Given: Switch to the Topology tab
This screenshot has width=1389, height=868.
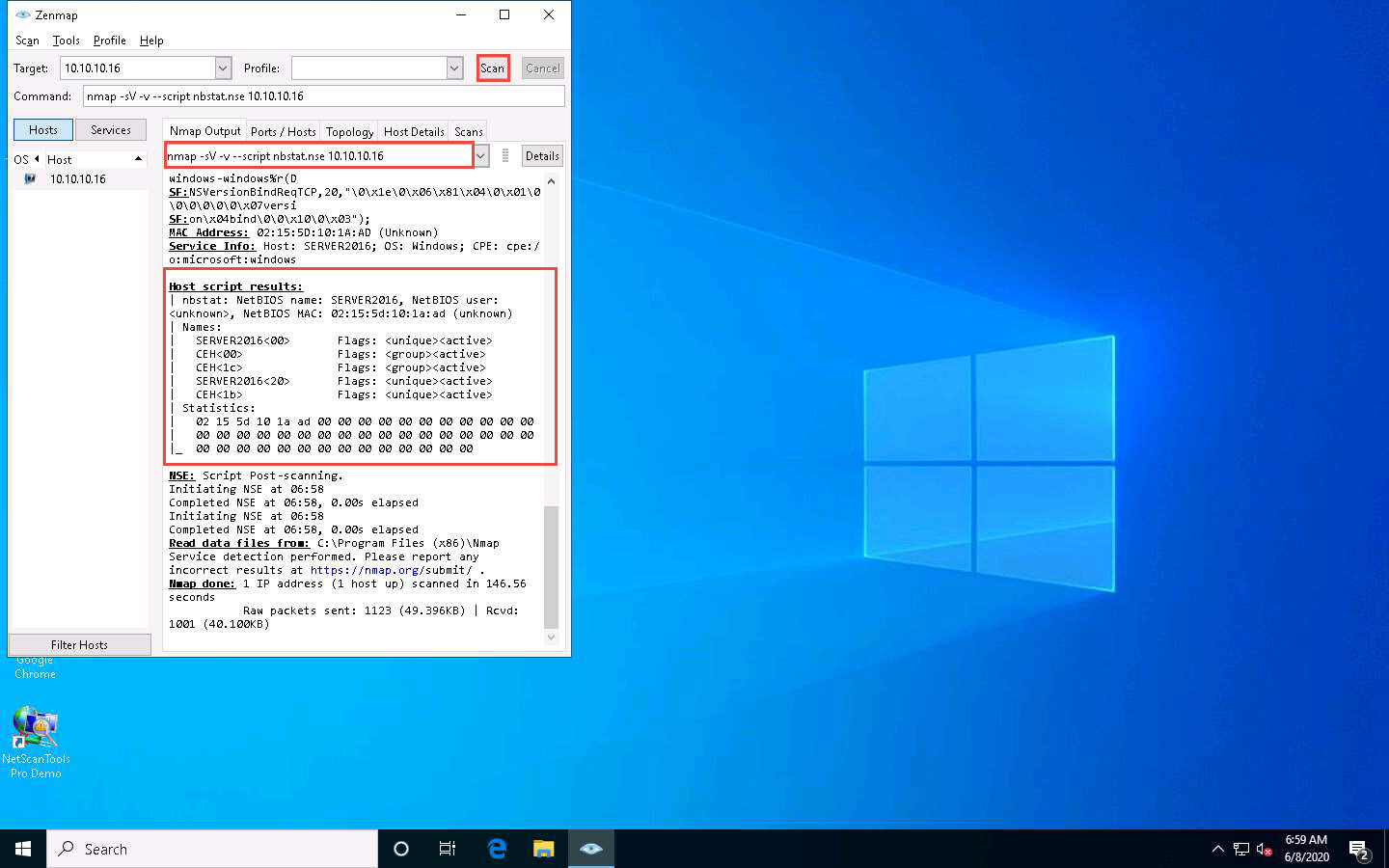Looking at the screenshot, I should 349,132.
